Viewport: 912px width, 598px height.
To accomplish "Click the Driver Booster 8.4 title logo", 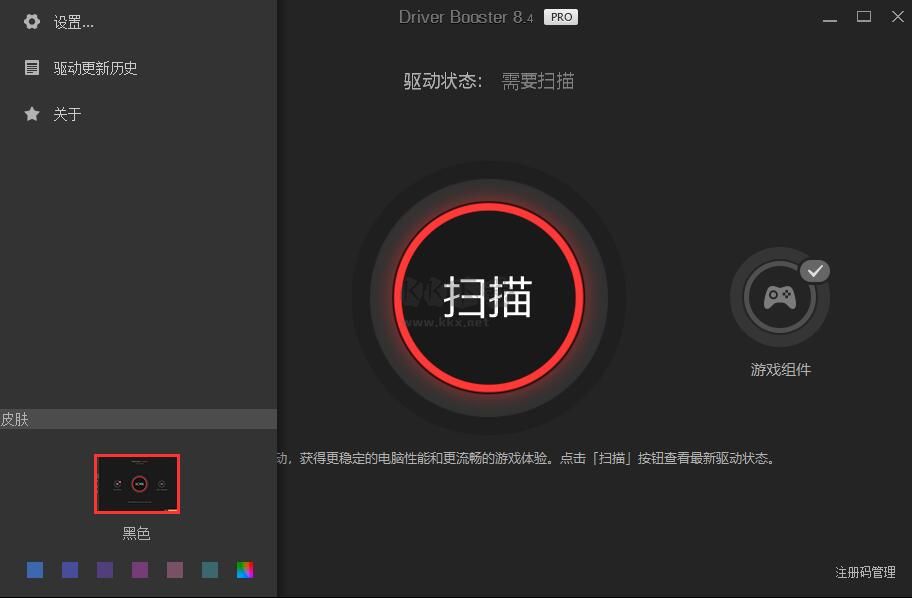I will [x=461, y=16].
